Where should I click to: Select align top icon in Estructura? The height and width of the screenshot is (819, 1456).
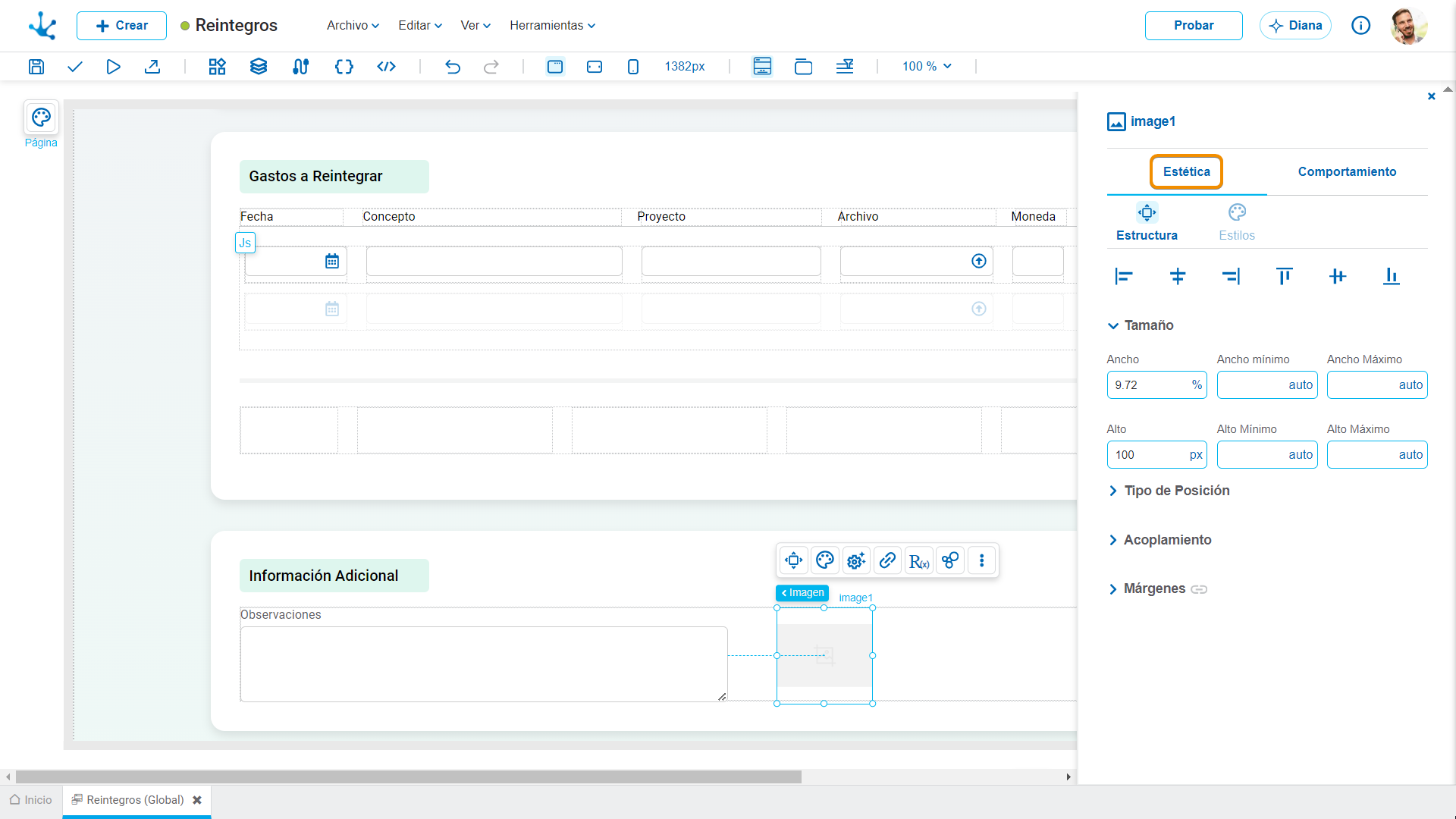[1284, 276]
